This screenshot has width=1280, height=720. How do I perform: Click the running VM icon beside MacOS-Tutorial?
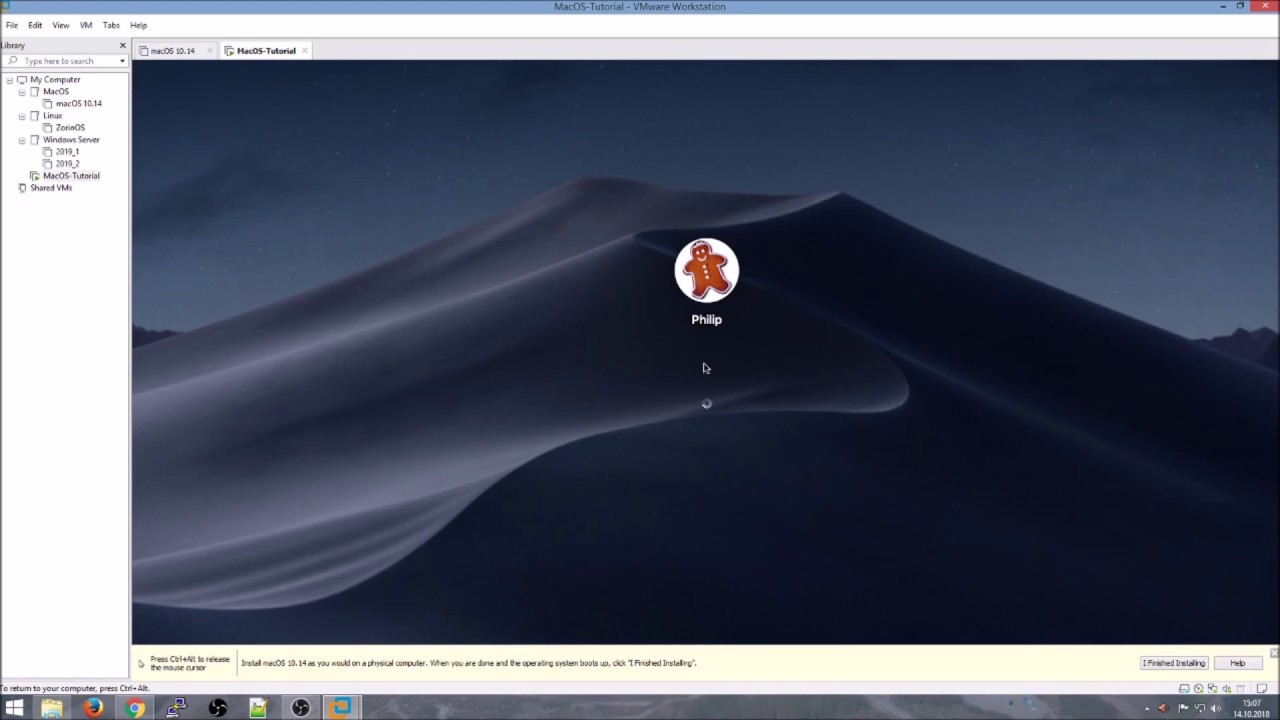coord(35,176)
